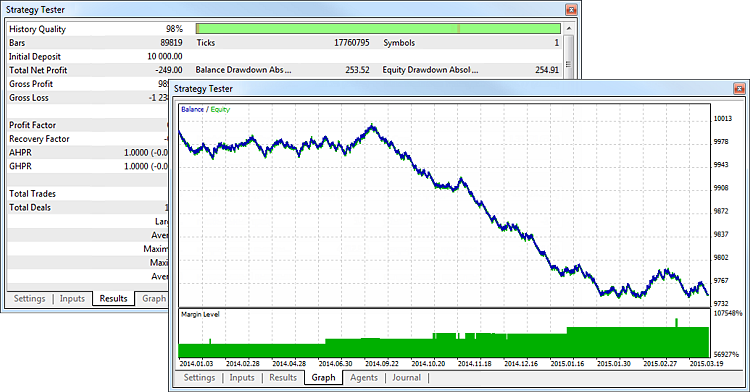Click the History Quality green bar
Screen dimensions: 750x392
(x=378, y=29)
